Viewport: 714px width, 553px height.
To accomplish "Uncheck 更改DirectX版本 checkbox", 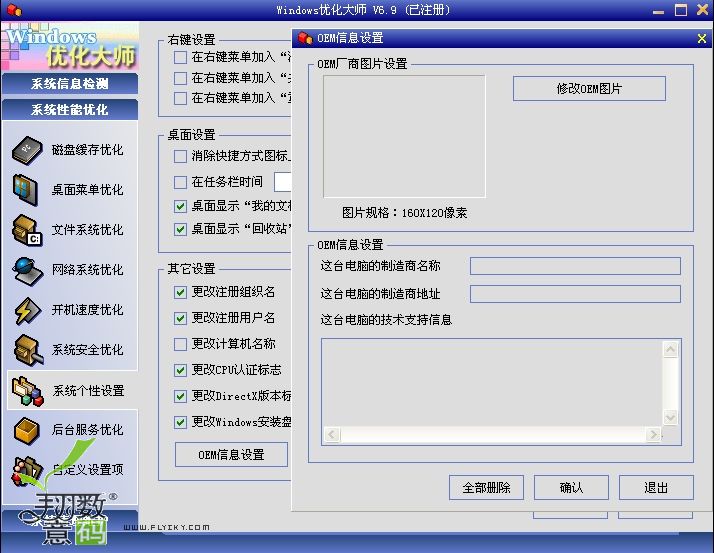I will [x=180, y=396].
